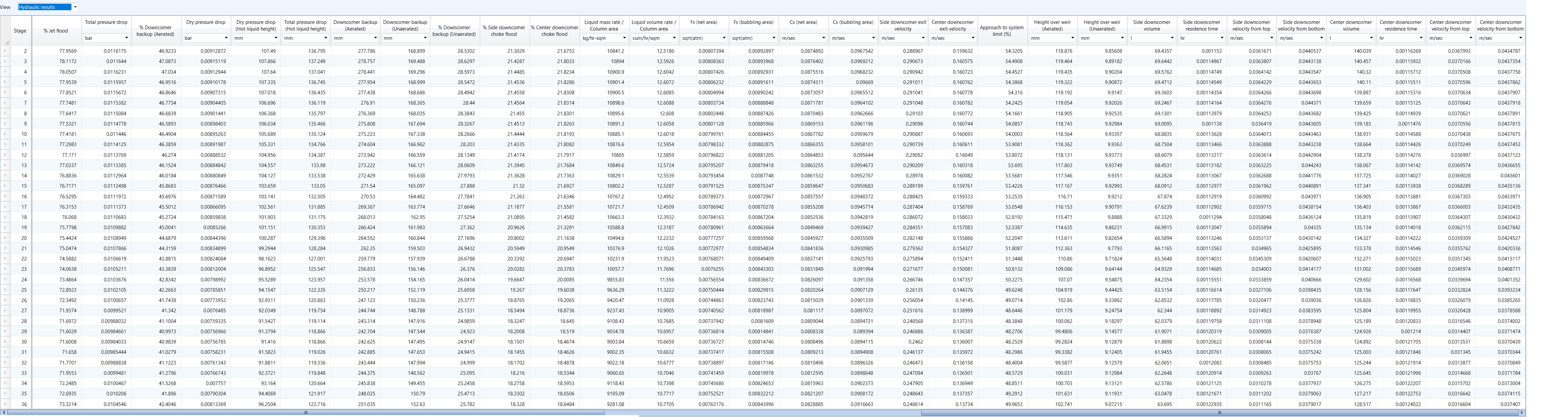Select row indicator arrow for stage 33
This screenshot has width=1568, height=417.
pos(5,372)
